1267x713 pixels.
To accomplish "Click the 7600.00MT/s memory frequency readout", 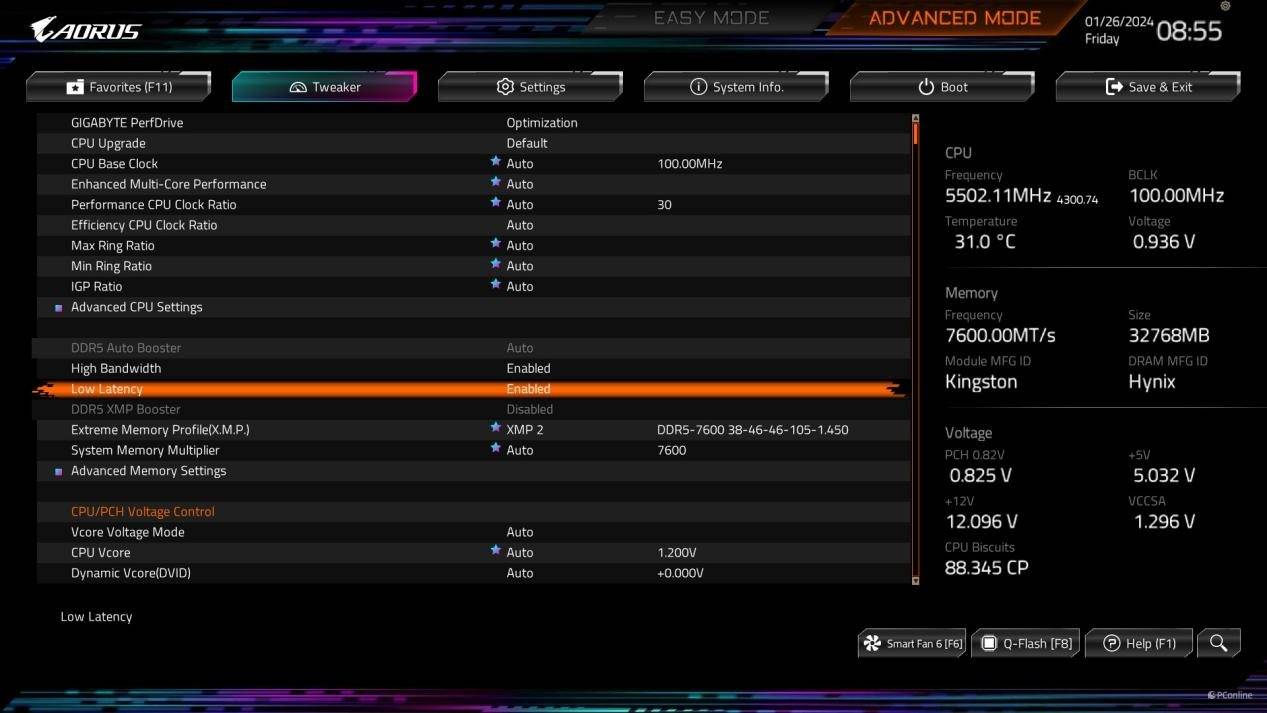I will tap(1000, 336).
